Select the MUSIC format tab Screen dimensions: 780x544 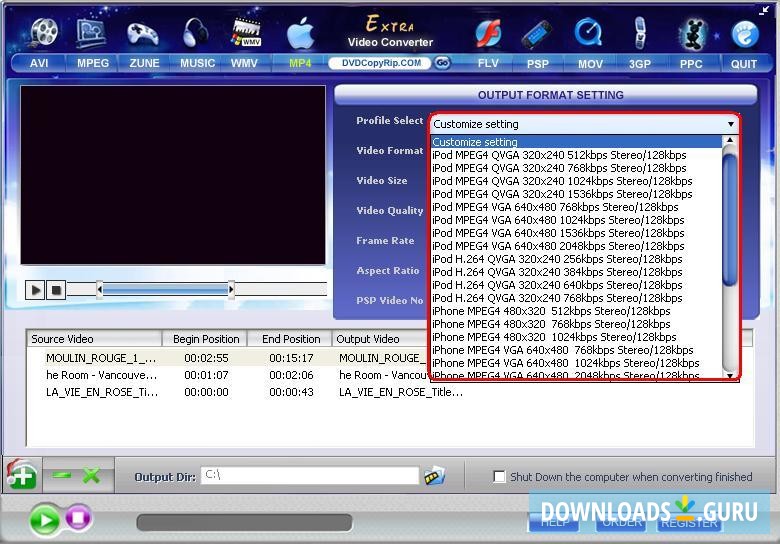point(197,64)
